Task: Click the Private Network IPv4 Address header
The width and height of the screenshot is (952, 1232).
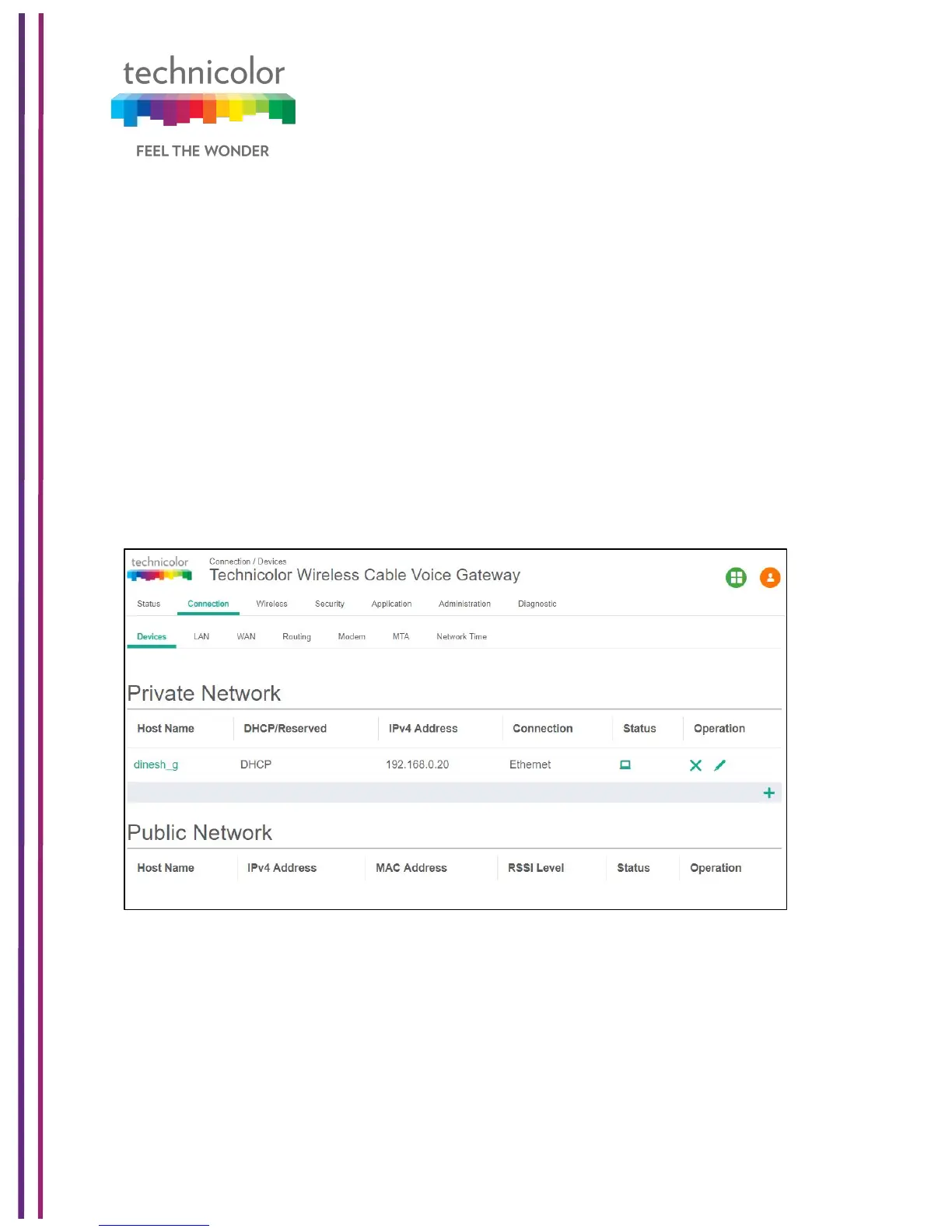Action: (x=423, y=729)
